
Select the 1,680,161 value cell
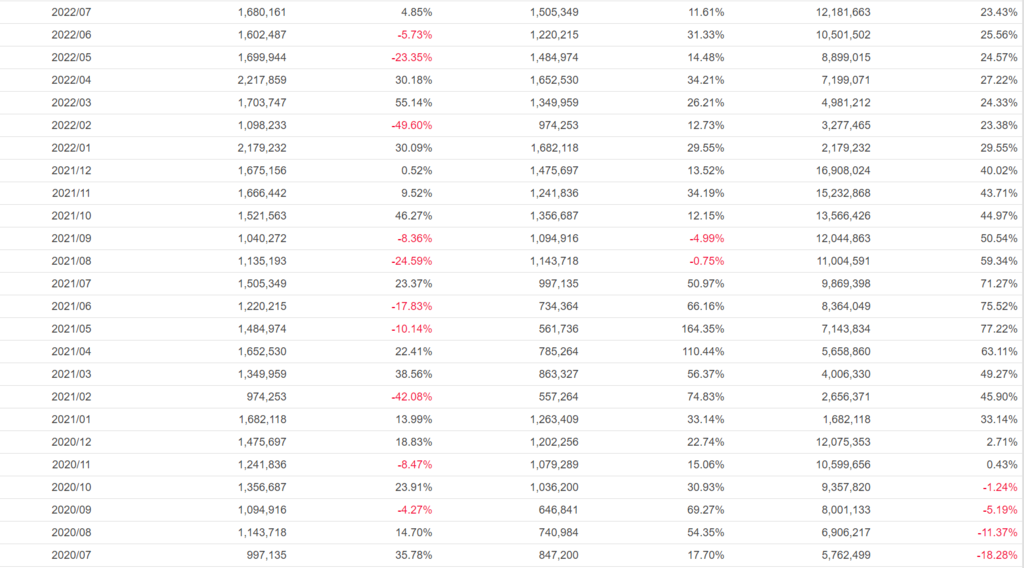point(263,12)
